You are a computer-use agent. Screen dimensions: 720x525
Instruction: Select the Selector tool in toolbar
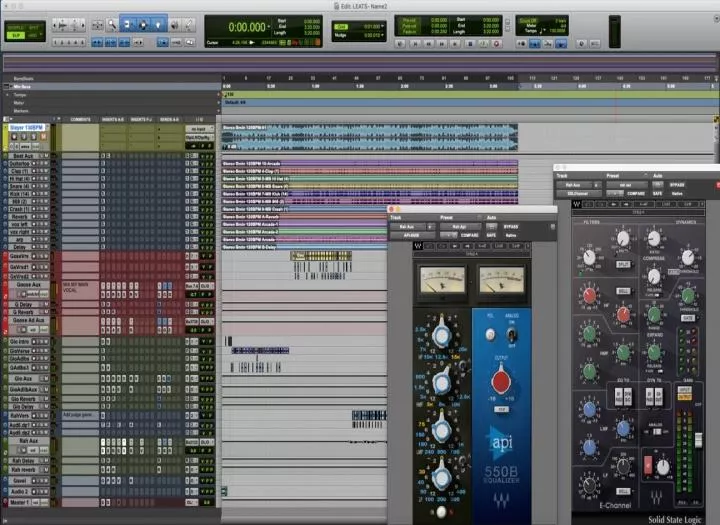tap(143, 25)
